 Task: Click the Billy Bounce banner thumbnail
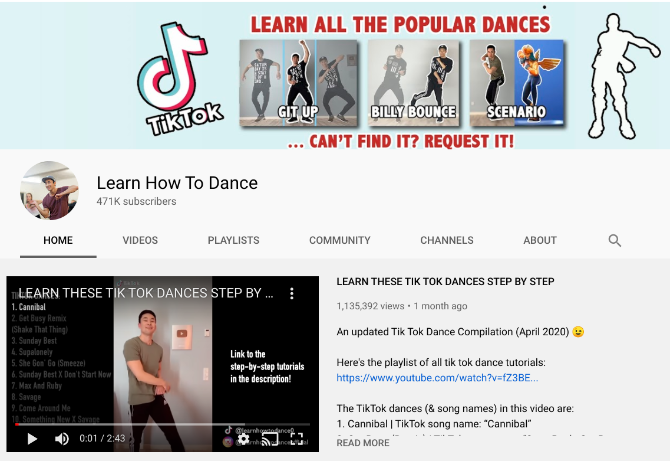pyautogui.click(x=413, y=83)
